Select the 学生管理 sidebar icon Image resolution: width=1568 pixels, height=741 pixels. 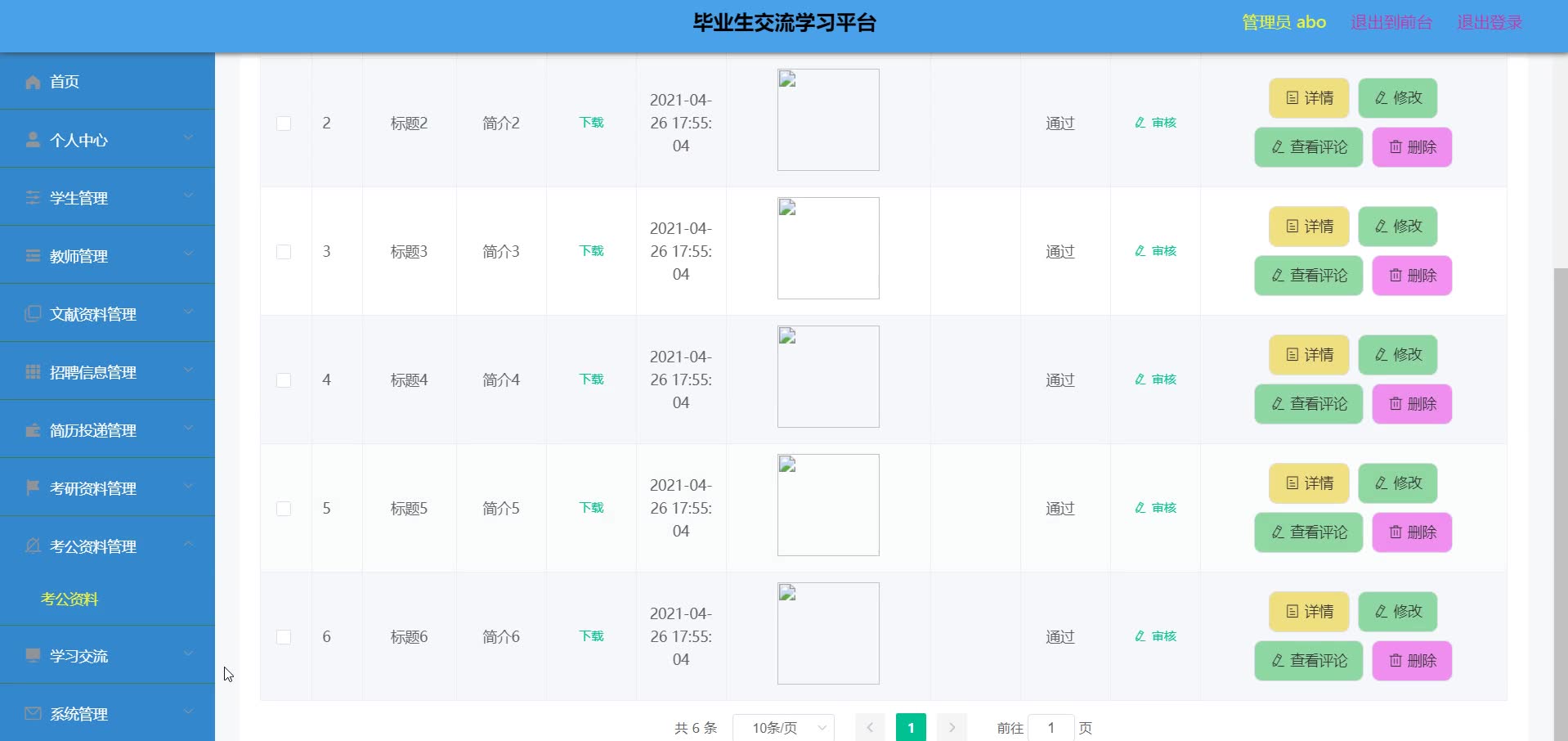tap(33, 198)
